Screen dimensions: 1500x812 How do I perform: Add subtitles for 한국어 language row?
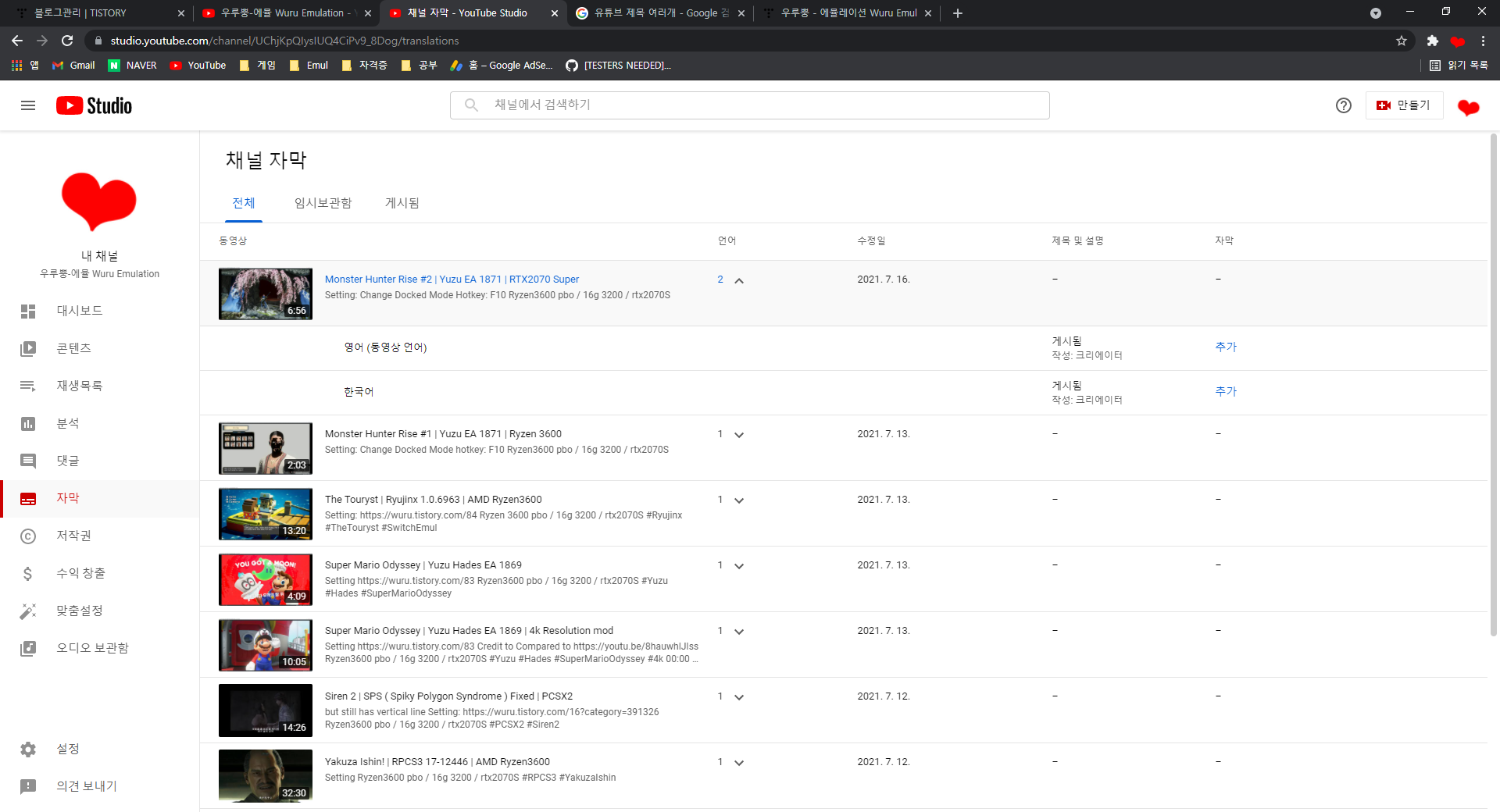(1226, 391)
